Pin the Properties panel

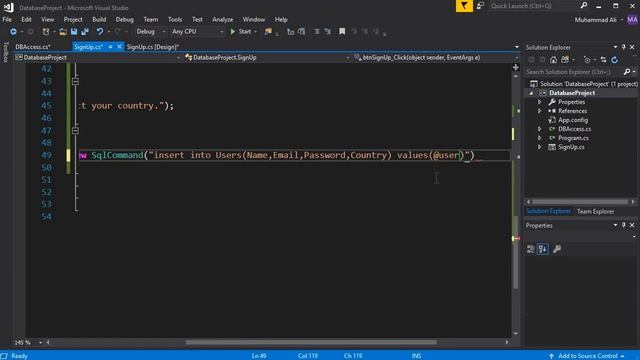click(x=624, y=225)
